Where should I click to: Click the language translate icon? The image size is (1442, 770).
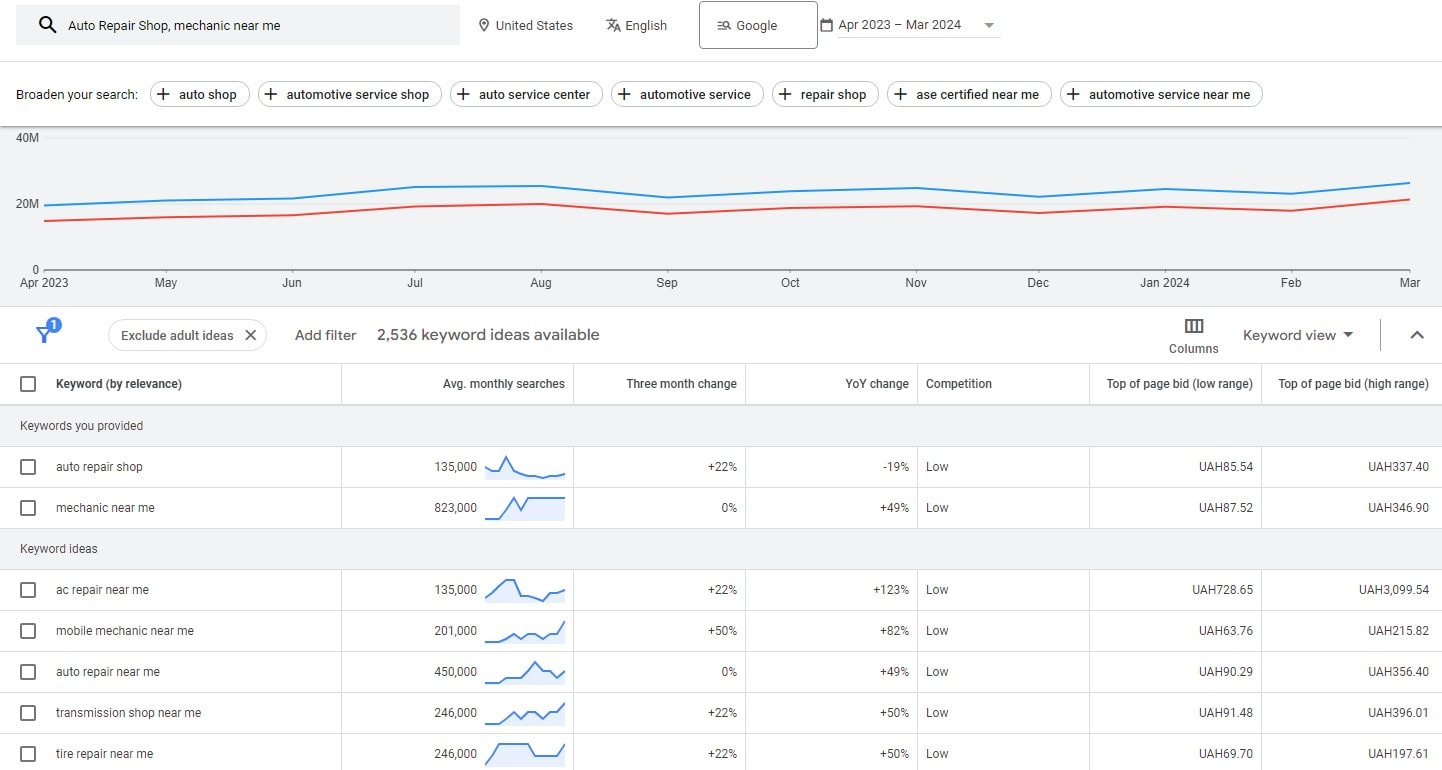pos(613,25)
